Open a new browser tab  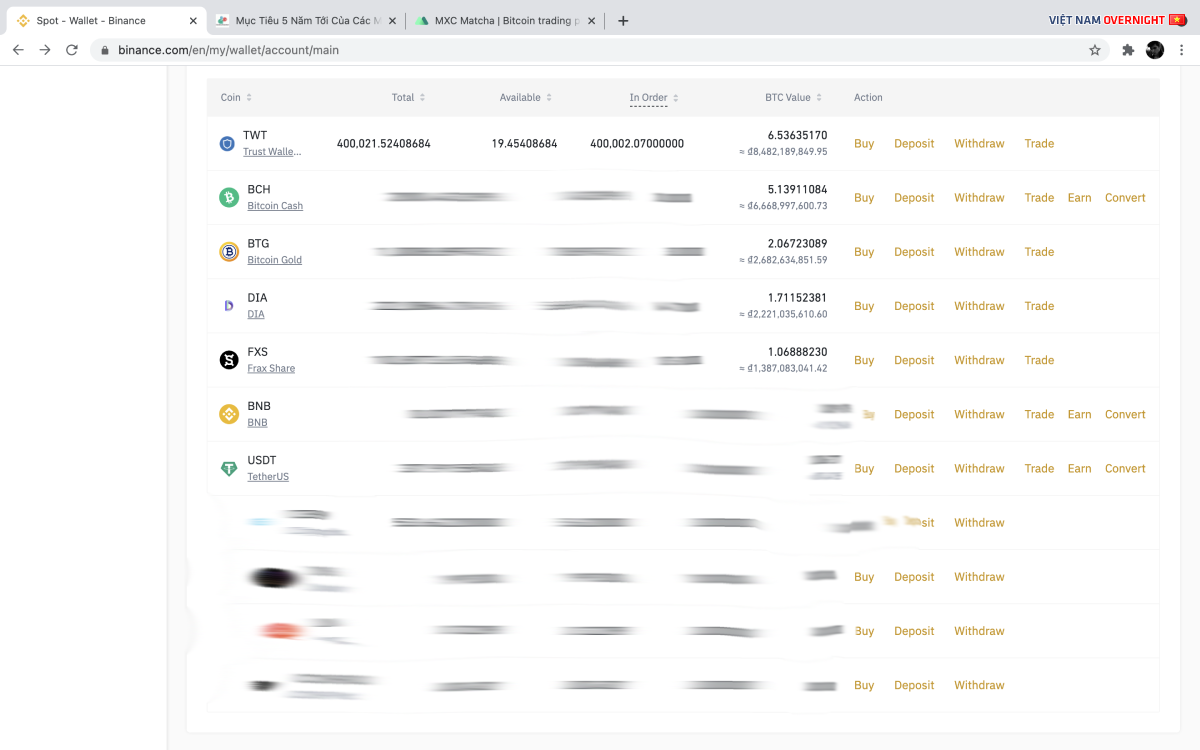pos(623,21)
